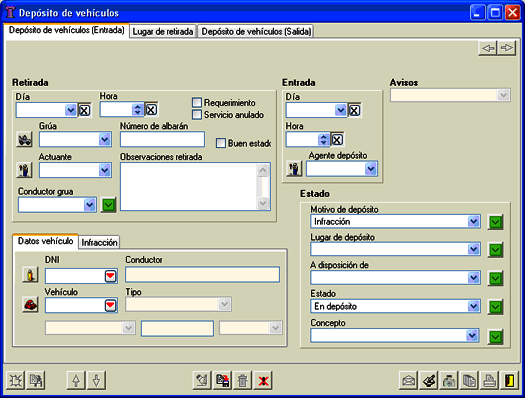Click Observaciones retirada scrollbar down arrow
This screenshot has height=398, width=525.
click(x=263, y=203)
